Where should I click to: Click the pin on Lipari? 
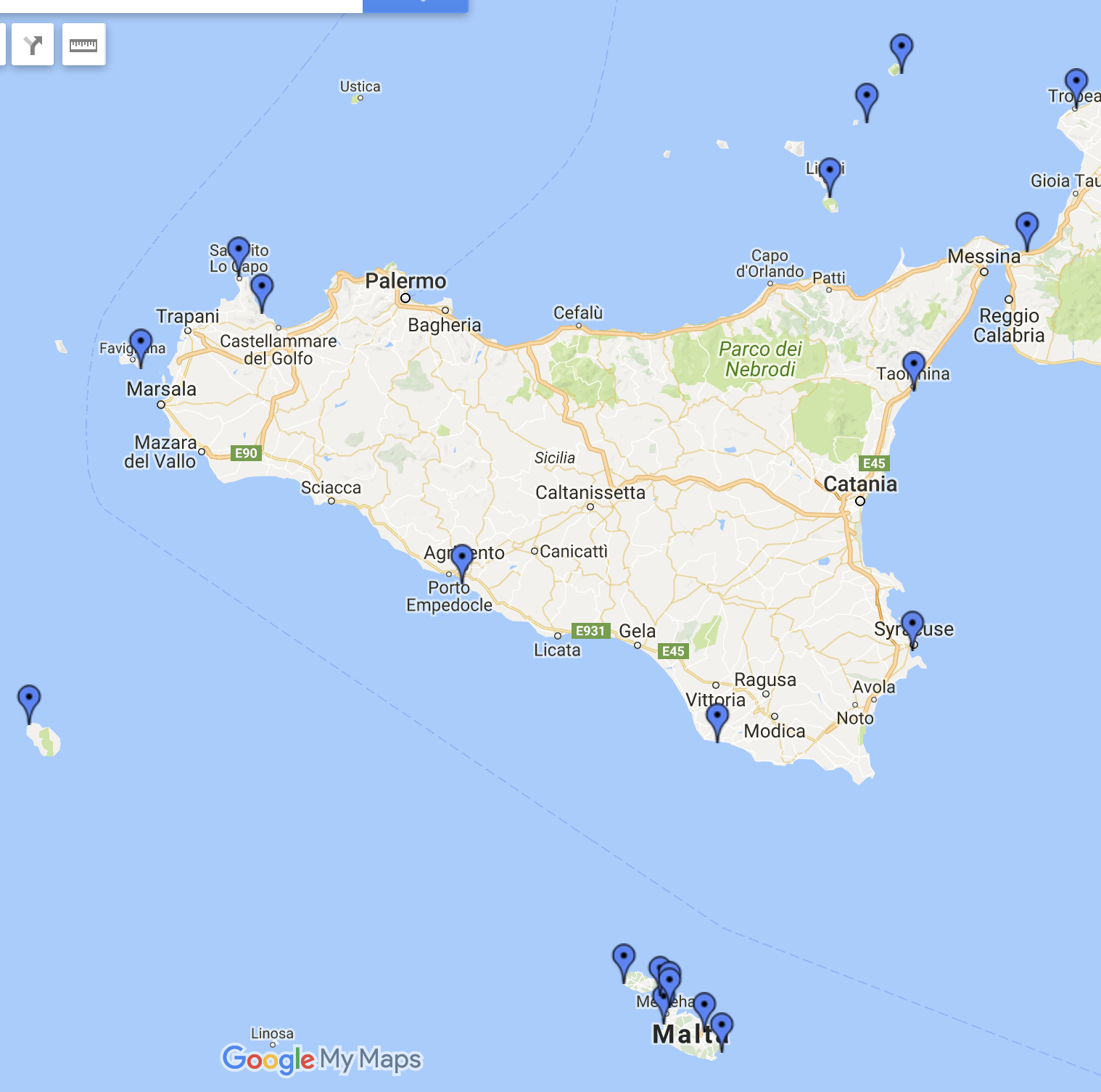[x=830, y=173]
